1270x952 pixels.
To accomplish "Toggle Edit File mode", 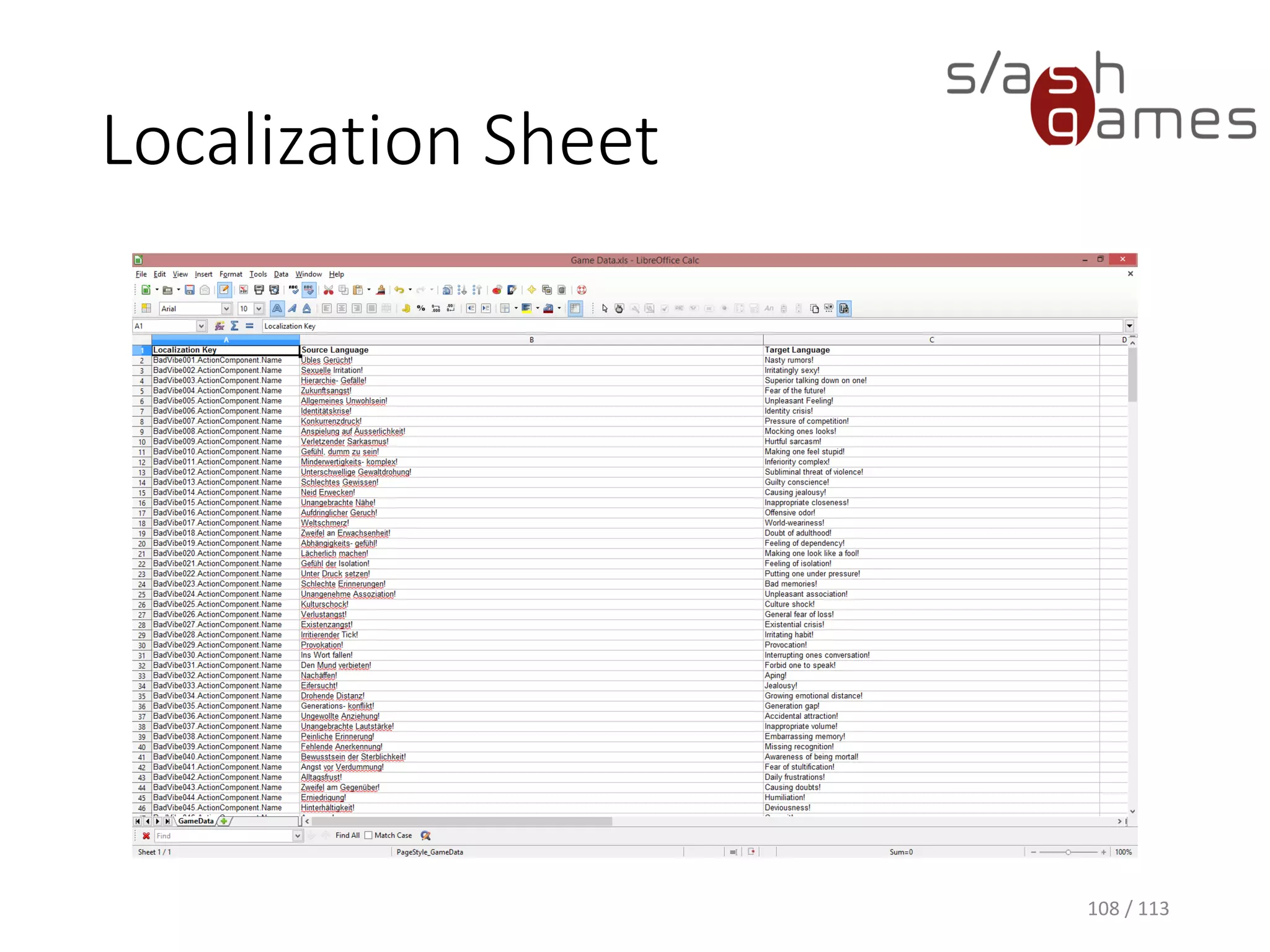I will pyautogui.click(x=224, y=290).
